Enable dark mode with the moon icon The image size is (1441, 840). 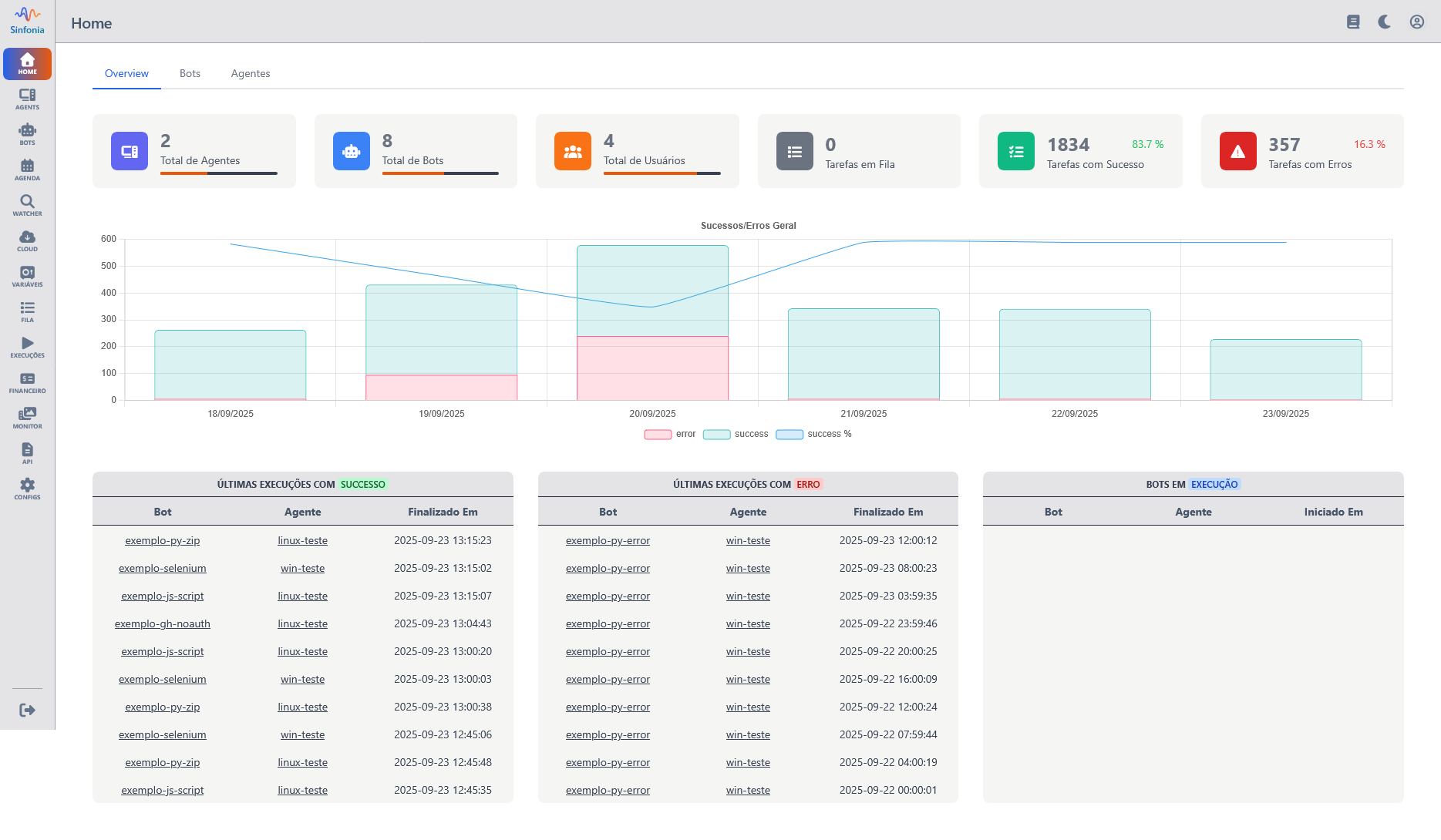point(1384,22)
